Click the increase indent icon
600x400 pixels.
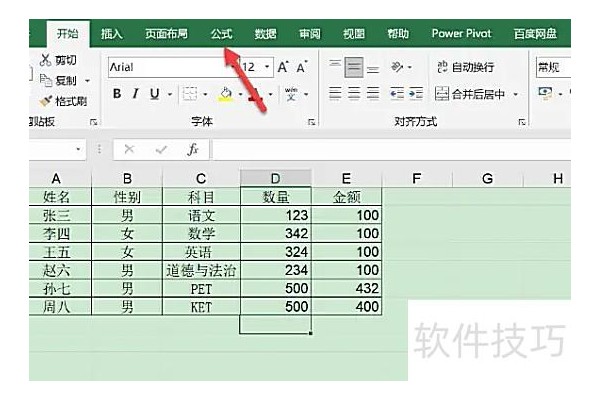point(416,93)
